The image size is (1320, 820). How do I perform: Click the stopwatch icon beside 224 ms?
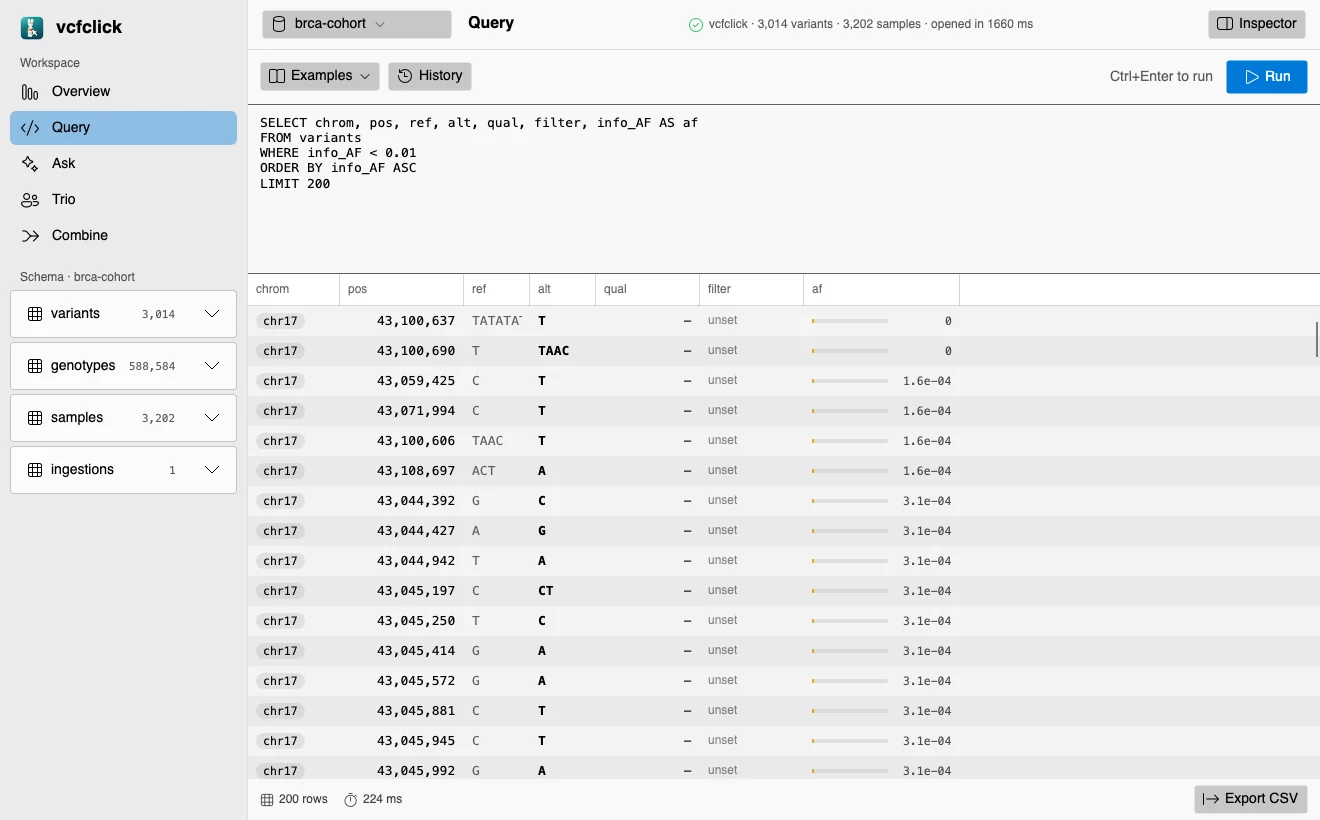(x=351, y=800)
